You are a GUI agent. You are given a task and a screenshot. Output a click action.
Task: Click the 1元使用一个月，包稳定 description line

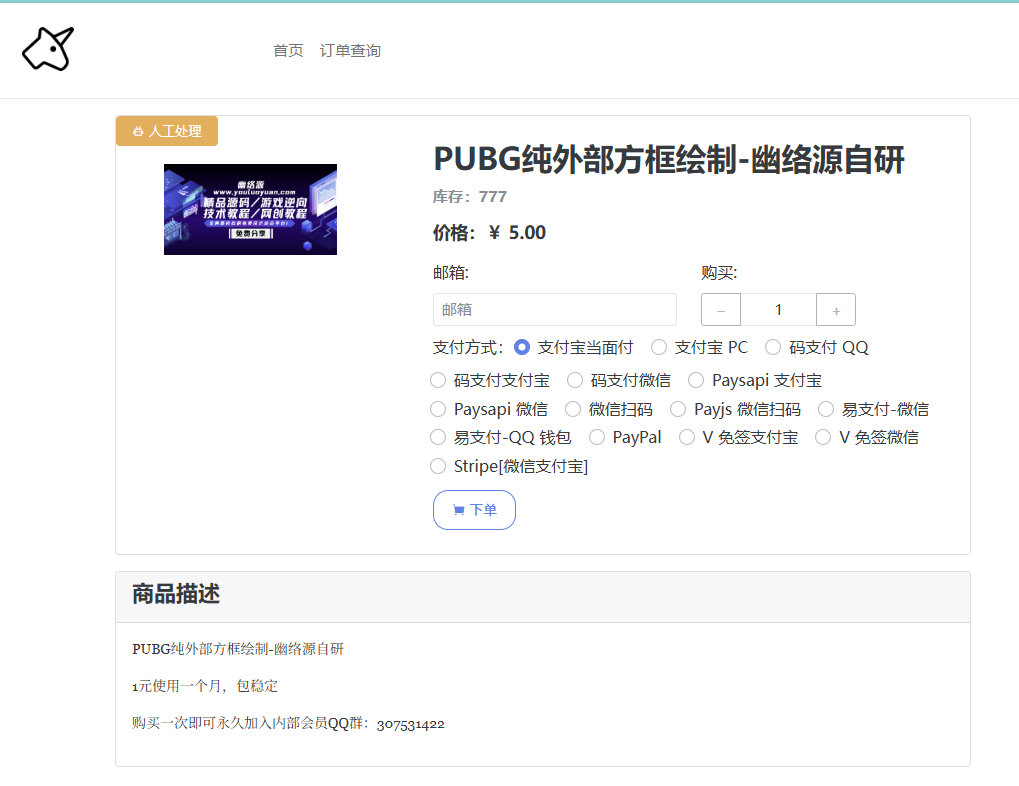tap(205, 686)
